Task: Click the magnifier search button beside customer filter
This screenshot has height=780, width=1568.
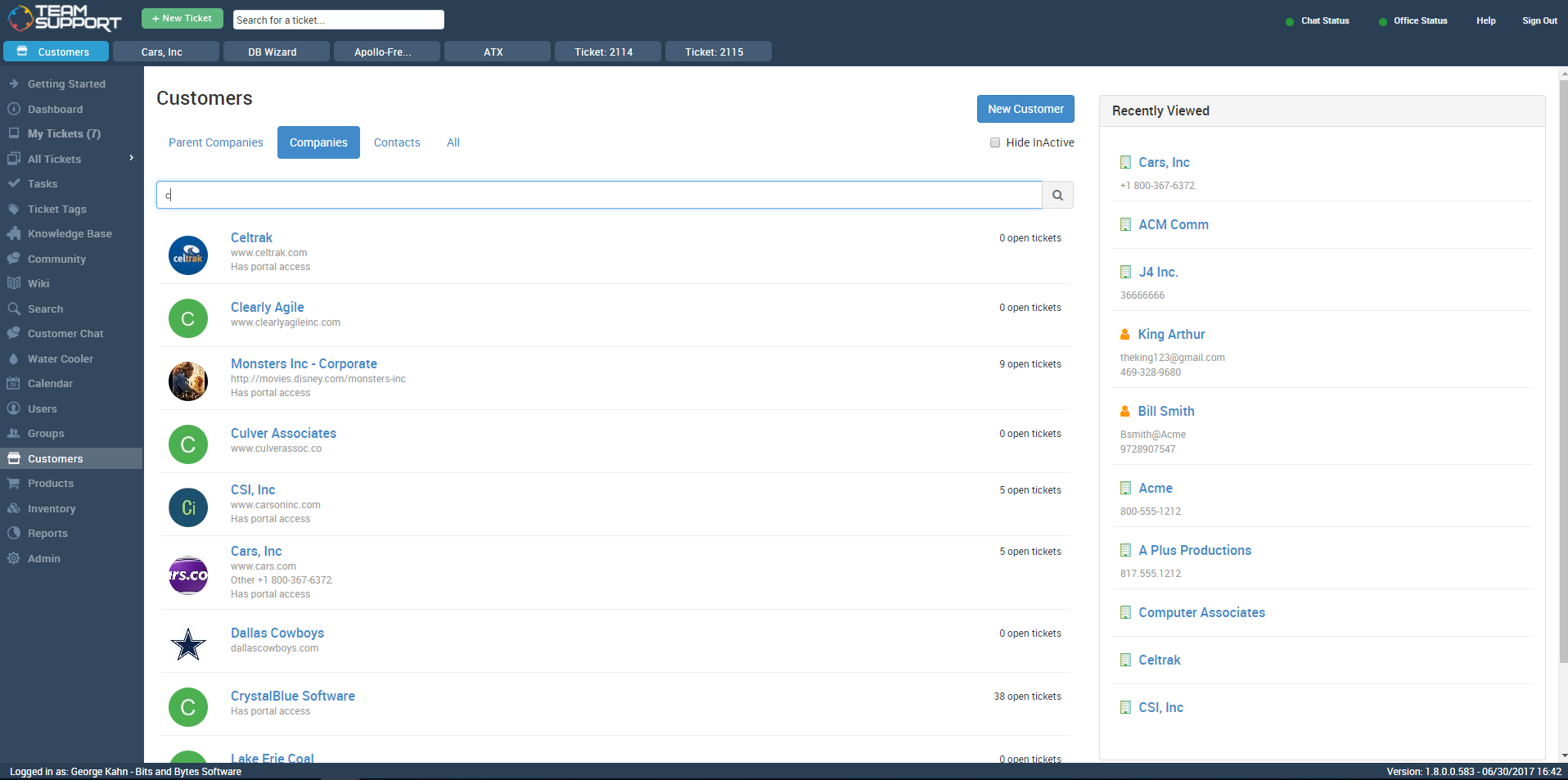Action: pos(1057,195)
